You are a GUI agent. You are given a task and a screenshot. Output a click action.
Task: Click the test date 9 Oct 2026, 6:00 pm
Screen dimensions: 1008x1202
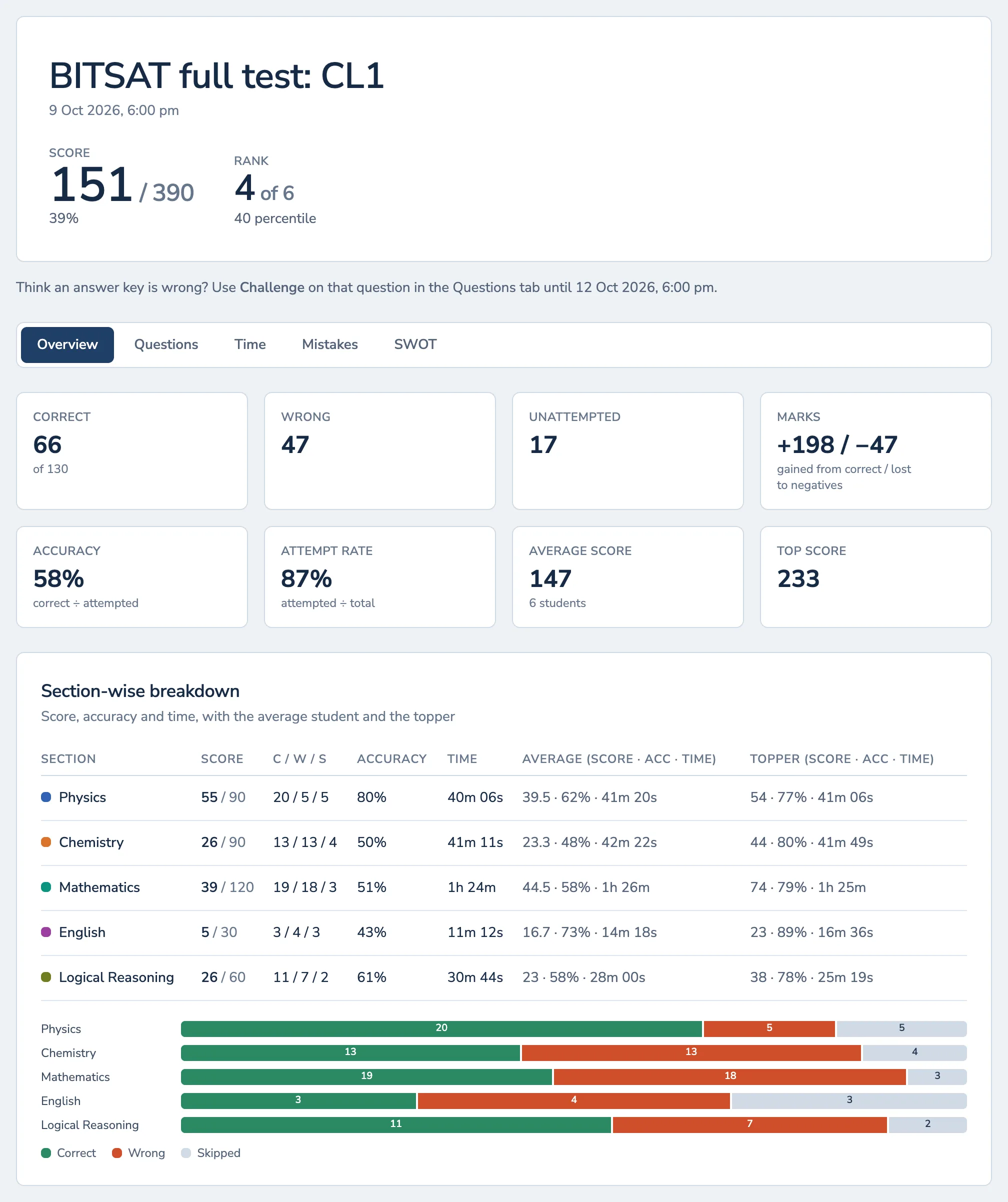(114, 110)
